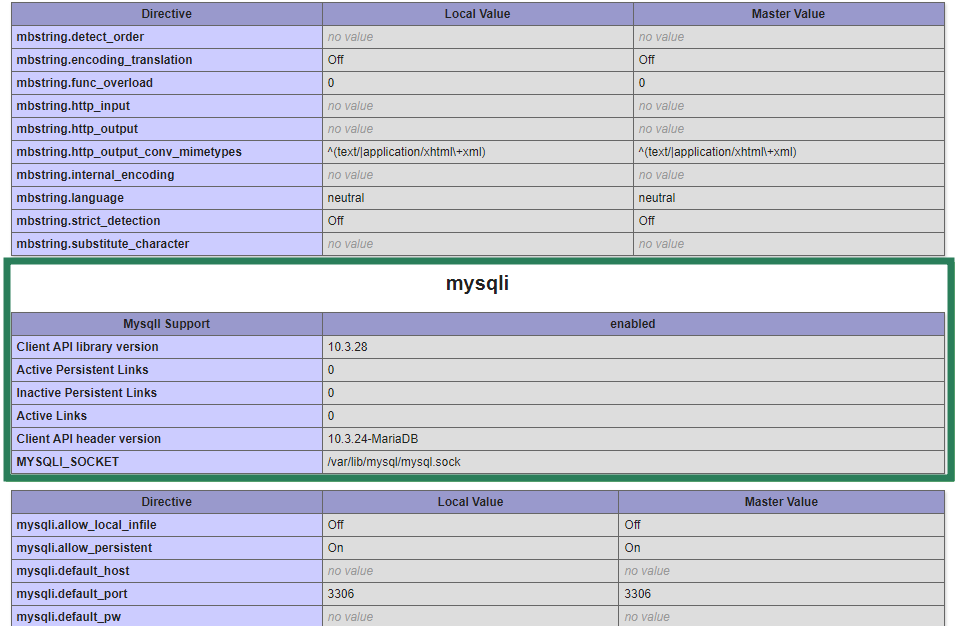
Task: Select the Inactive Persistent Links label
Action: pos(87,392)
